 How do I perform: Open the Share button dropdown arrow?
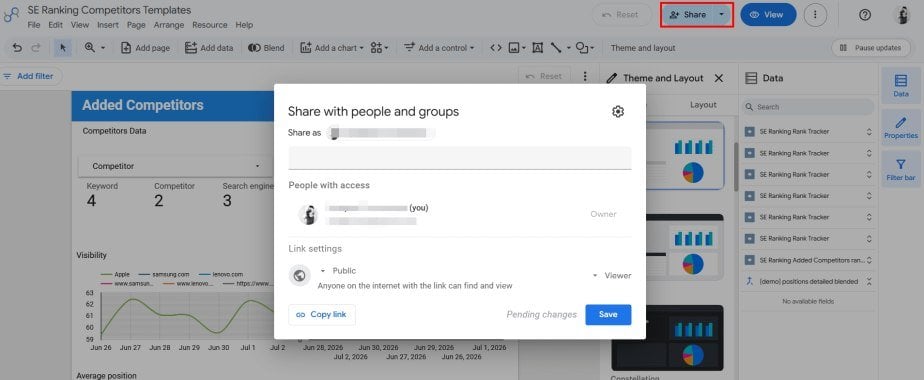coord(722,15)
